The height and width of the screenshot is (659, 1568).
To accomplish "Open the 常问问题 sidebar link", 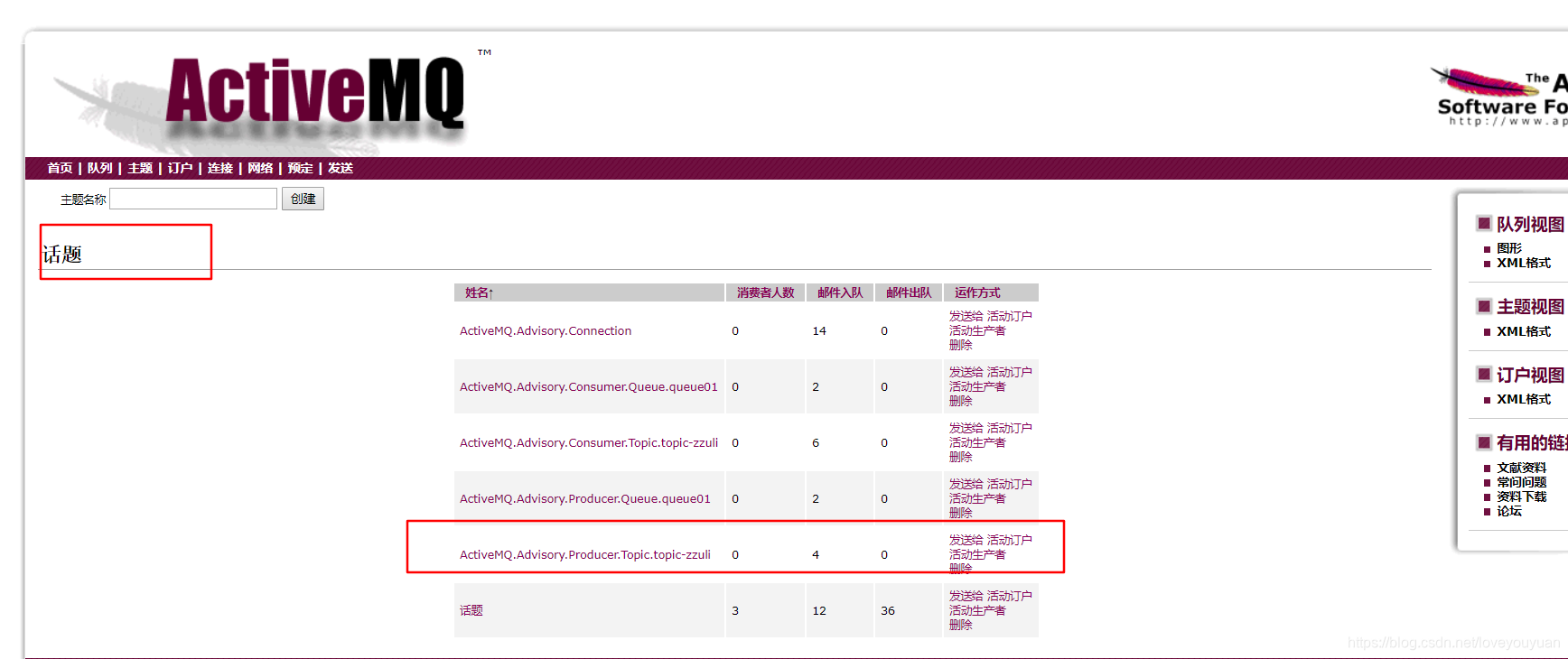I will [1522, 482].
